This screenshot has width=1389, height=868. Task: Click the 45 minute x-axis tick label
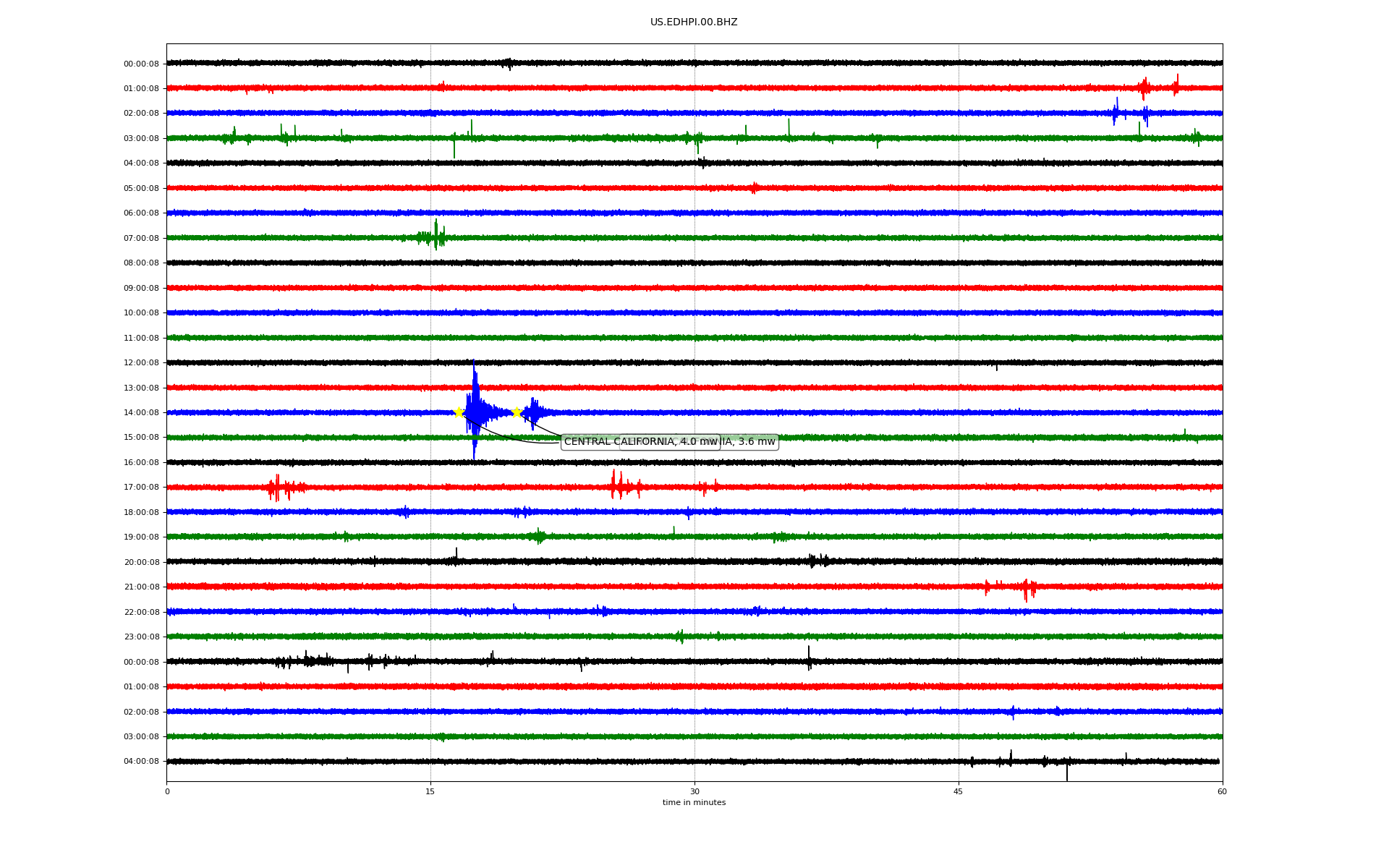(959, 792)
